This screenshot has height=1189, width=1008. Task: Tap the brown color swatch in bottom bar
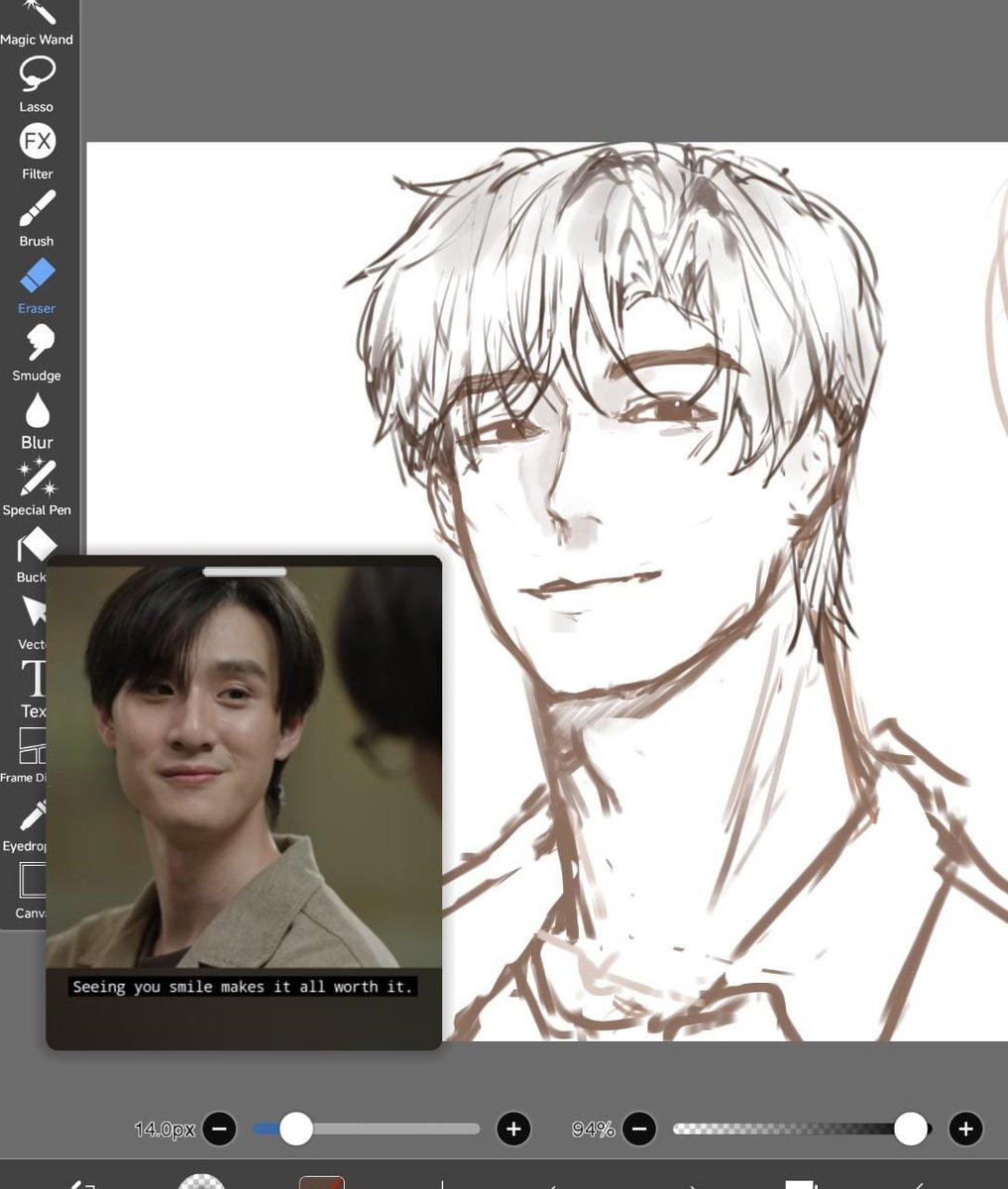tap(322, 1182)
